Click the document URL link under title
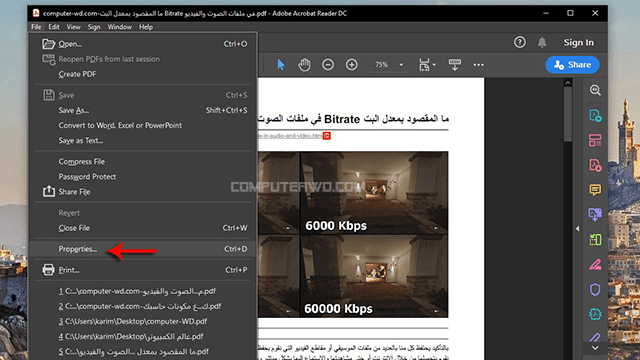Screen dimensions: 640x360 click(x=290, y=136)
